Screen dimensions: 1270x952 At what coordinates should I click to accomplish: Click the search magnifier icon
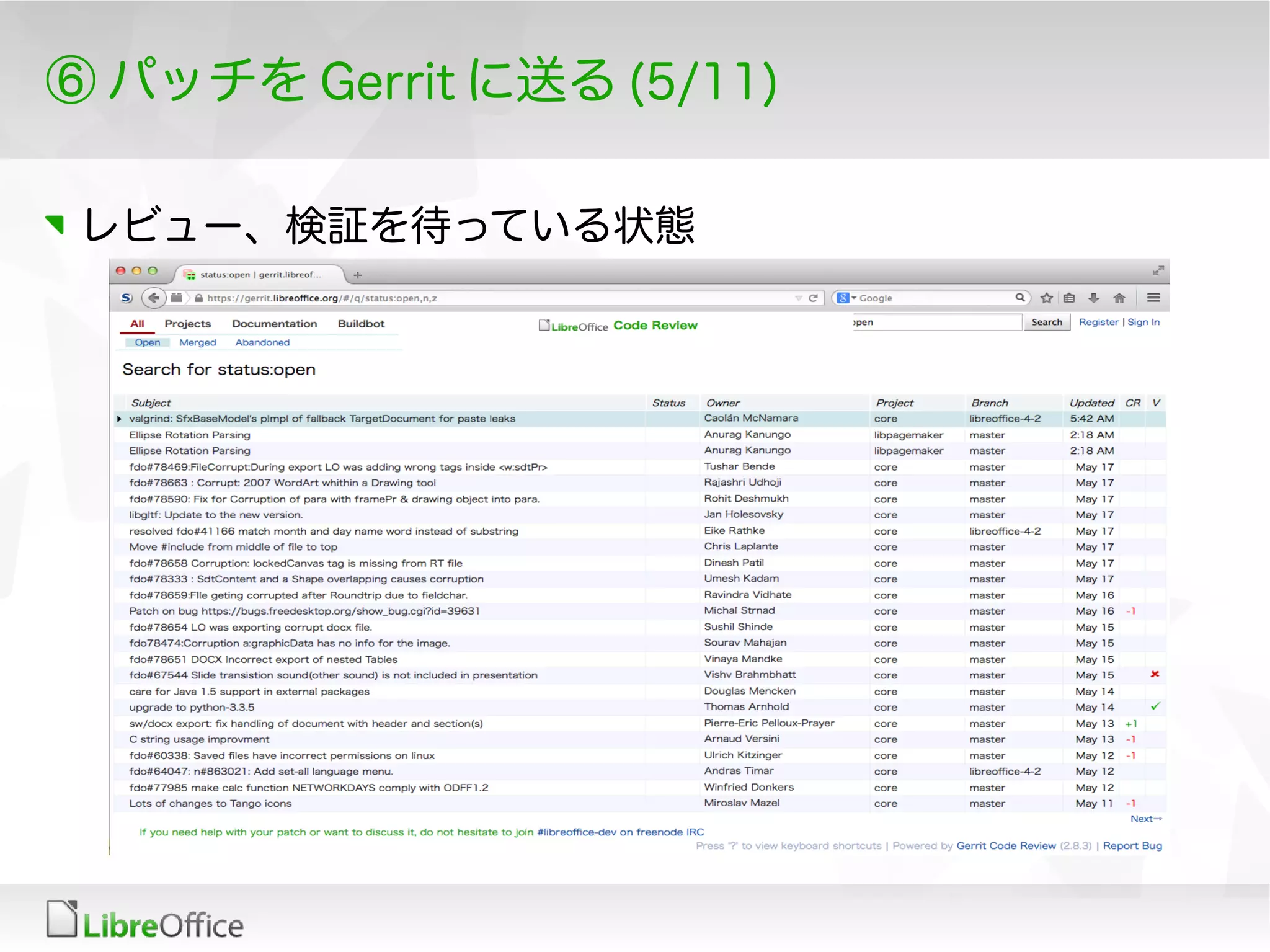pyautogui.click(x=1020, y=298)
